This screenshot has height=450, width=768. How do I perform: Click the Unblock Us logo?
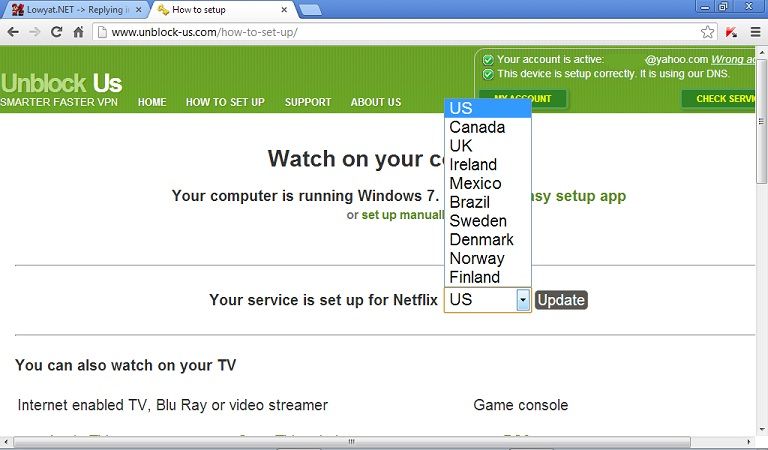coord(62,82)
